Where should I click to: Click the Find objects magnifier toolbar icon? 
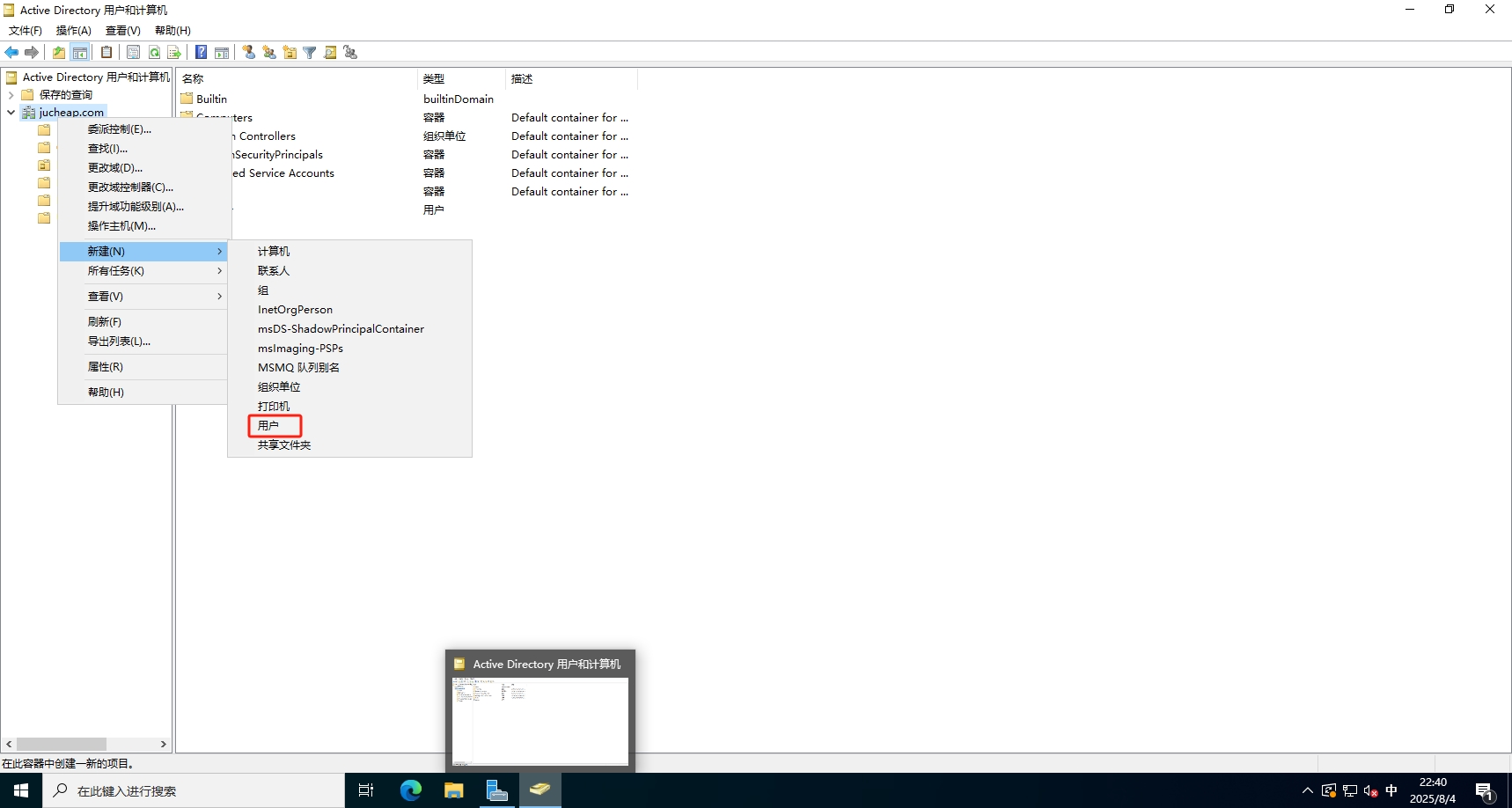330,53
